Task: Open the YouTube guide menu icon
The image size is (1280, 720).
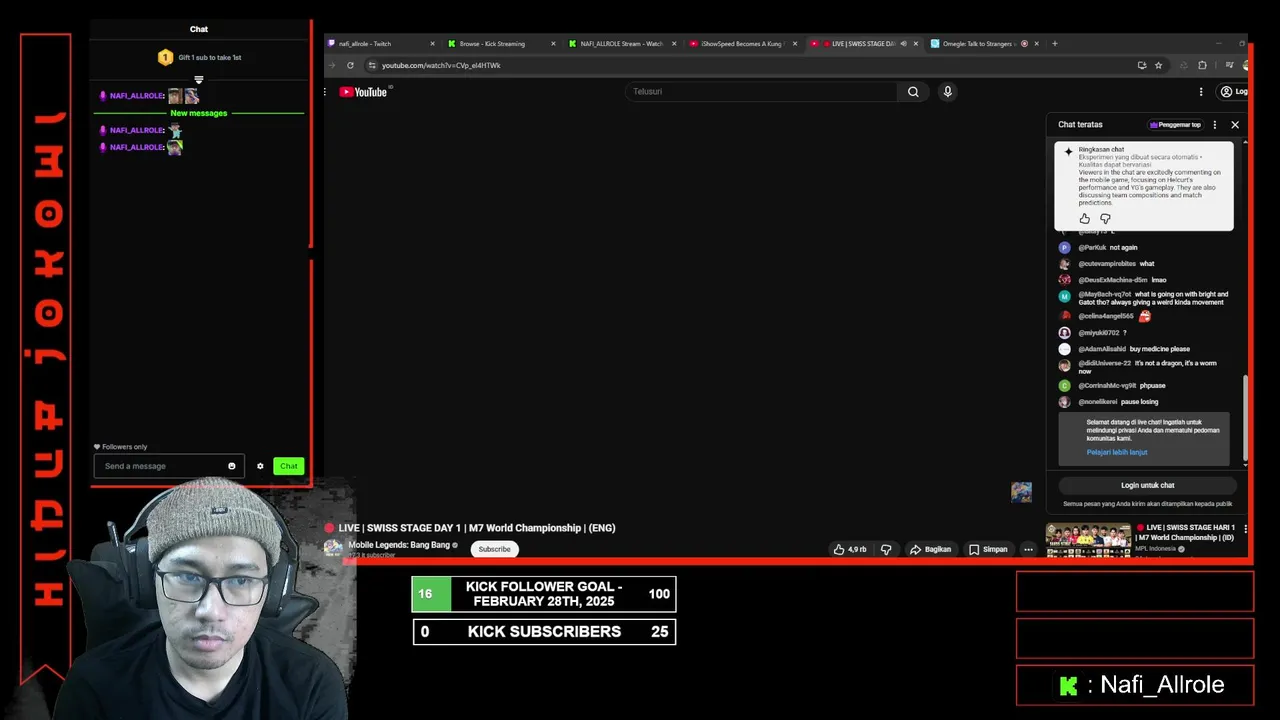Action: (324, 92)
